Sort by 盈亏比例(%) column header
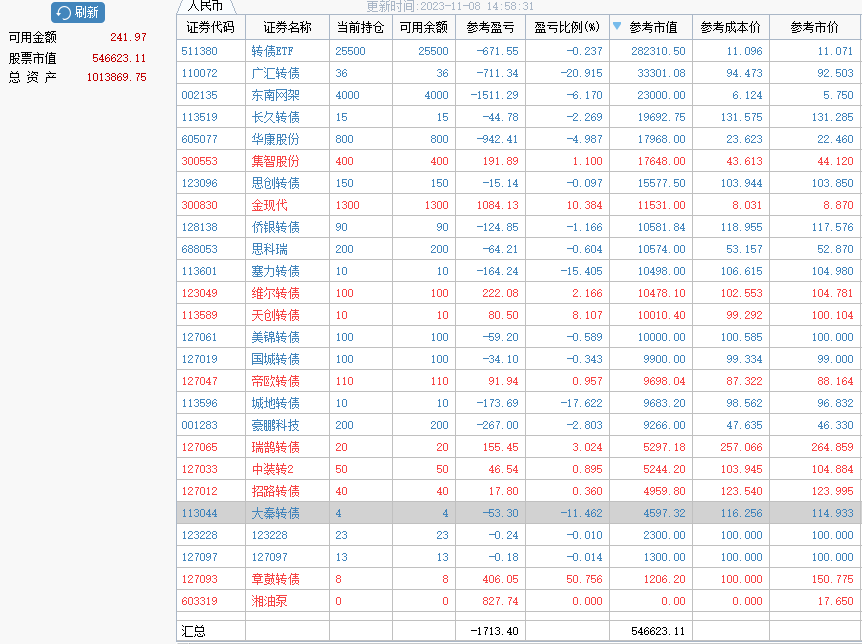862x644 pixels. (x=567, y=27)
